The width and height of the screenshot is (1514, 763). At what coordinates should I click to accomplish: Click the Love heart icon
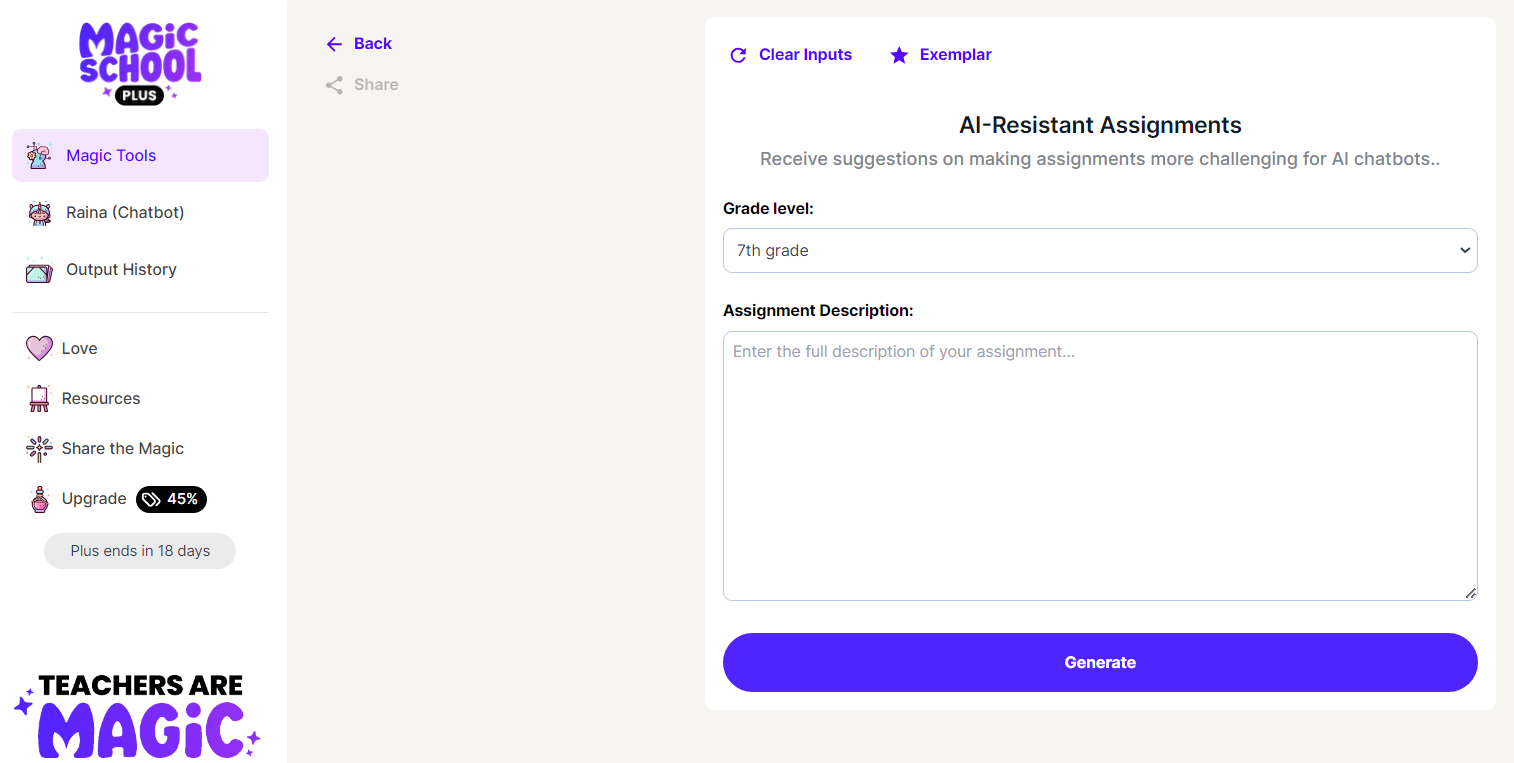coord(39,348)
